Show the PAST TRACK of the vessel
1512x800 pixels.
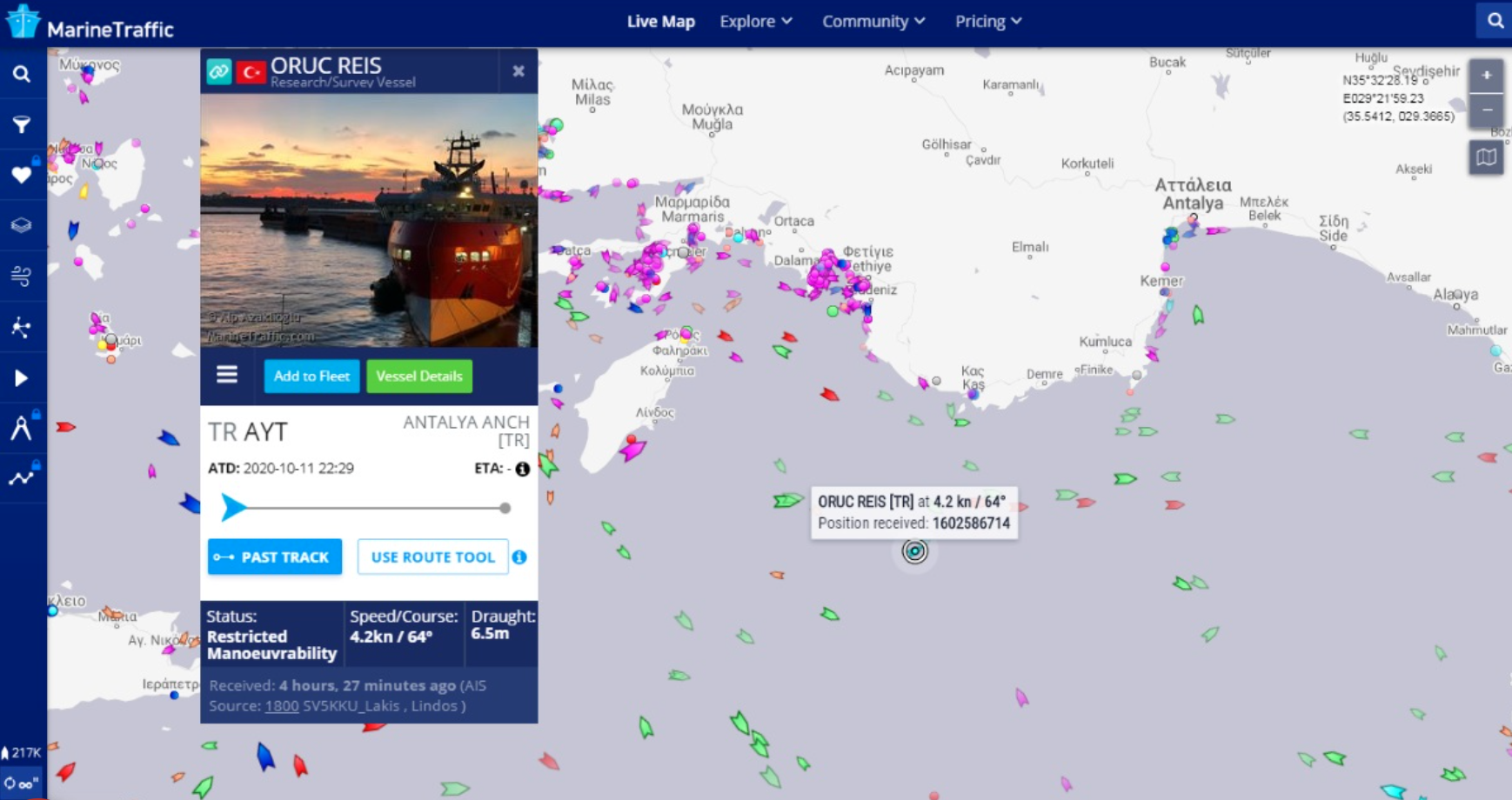275,557
